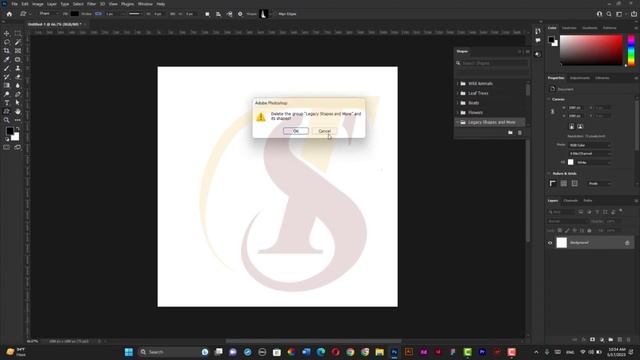Expand the Wild Animals shape group
The width and height of the screenshot is (640, 360).
click(458, 84)
